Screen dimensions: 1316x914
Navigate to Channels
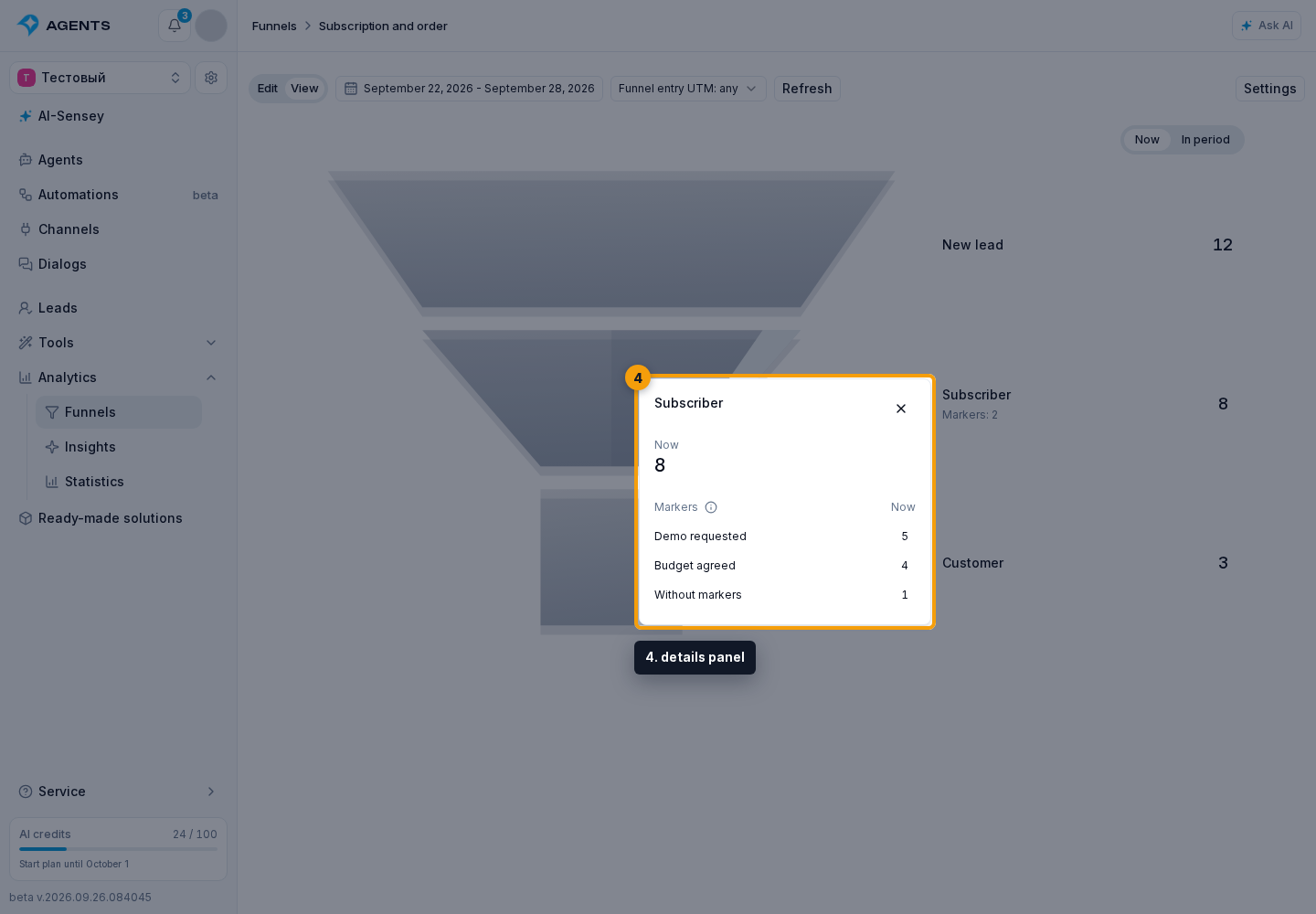[x=119, y=229]
